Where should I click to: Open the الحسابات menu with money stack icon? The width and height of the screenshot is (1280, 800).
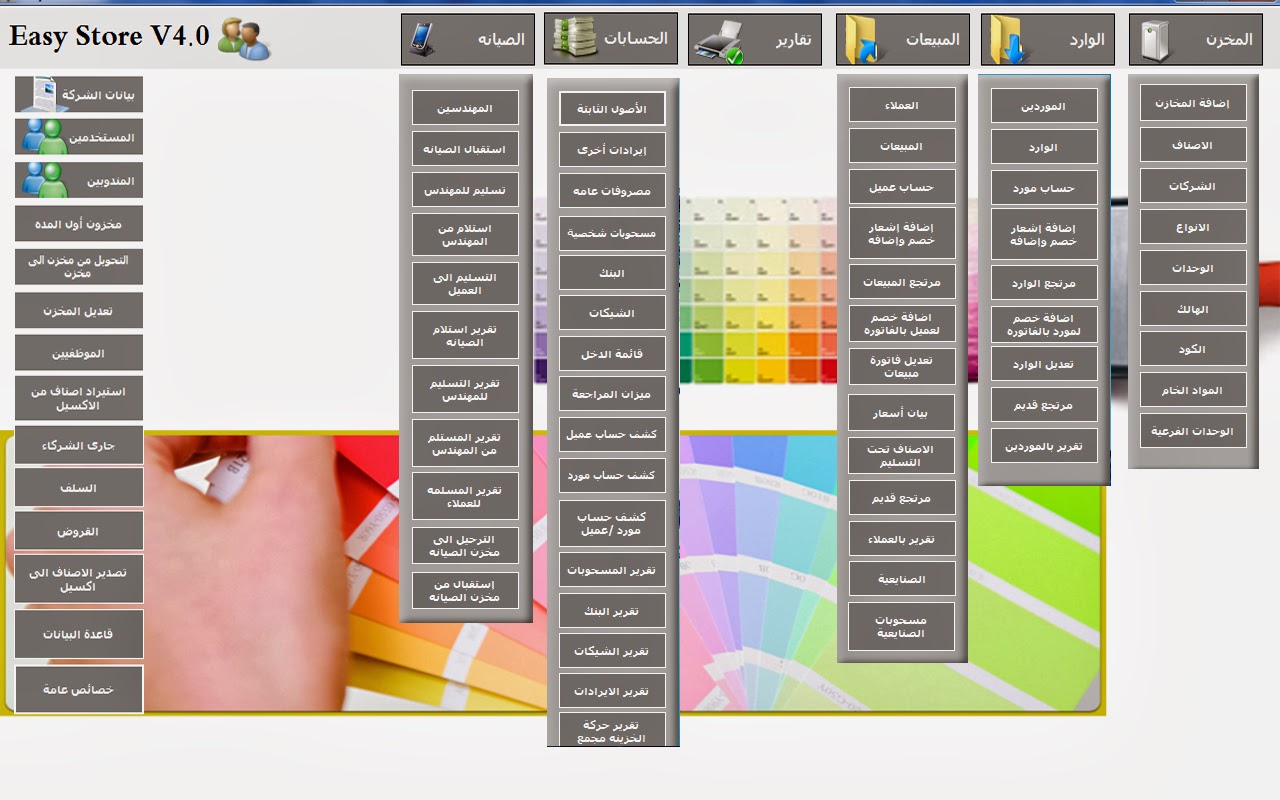pyautogui.click(x=611, y=38)
